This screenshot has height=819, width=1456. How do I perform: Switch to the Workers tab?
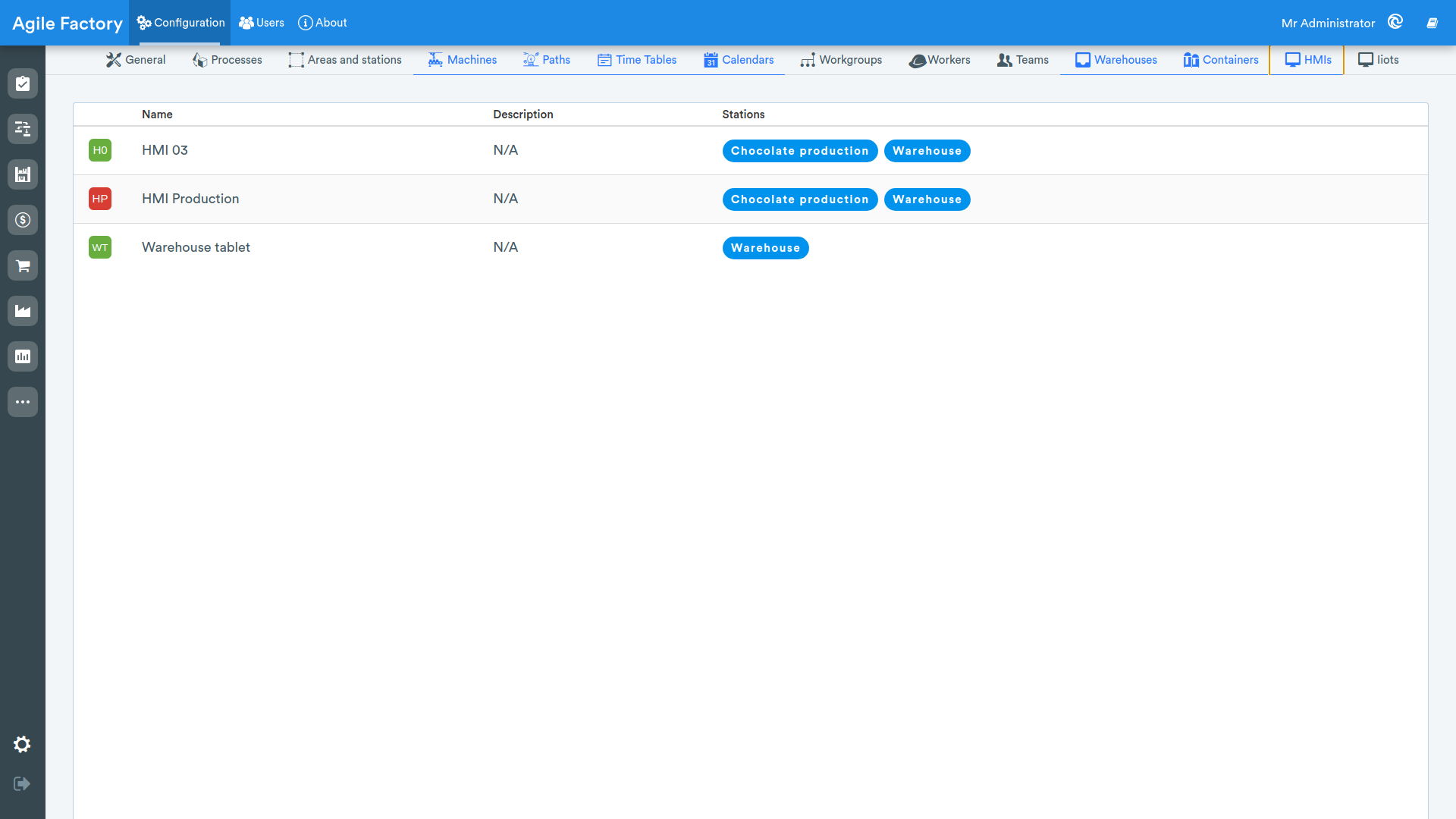[x=940, y=60]
